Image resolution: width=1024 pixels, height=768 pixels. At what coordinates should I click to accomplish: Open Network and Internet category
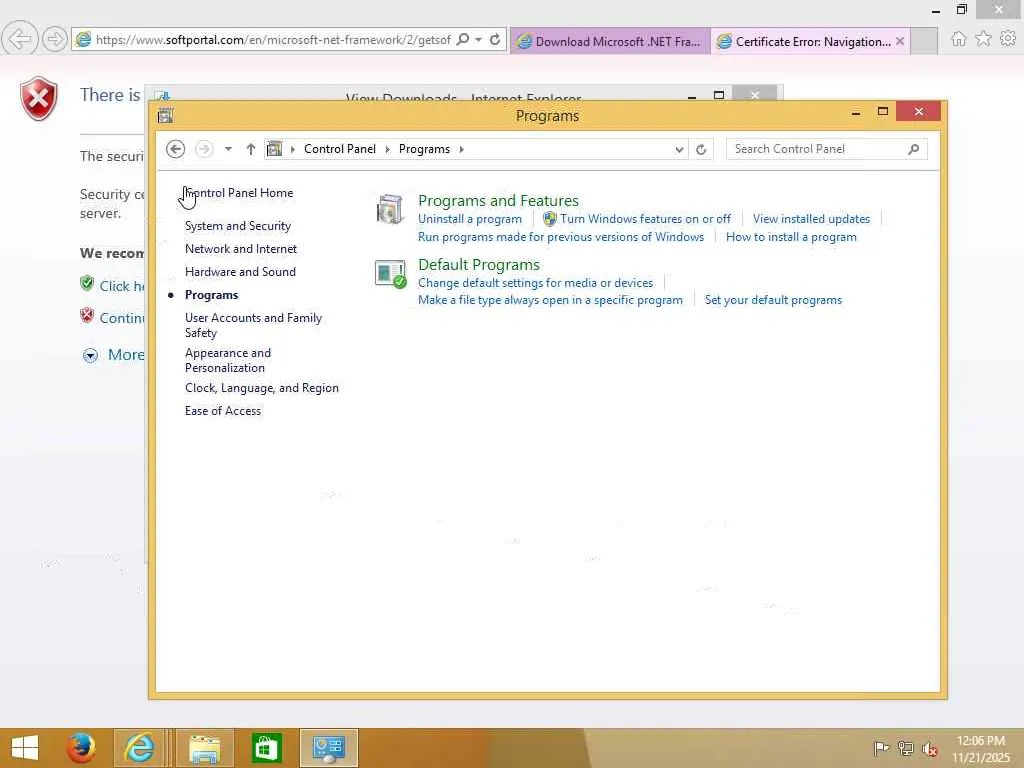click(240, 249)
